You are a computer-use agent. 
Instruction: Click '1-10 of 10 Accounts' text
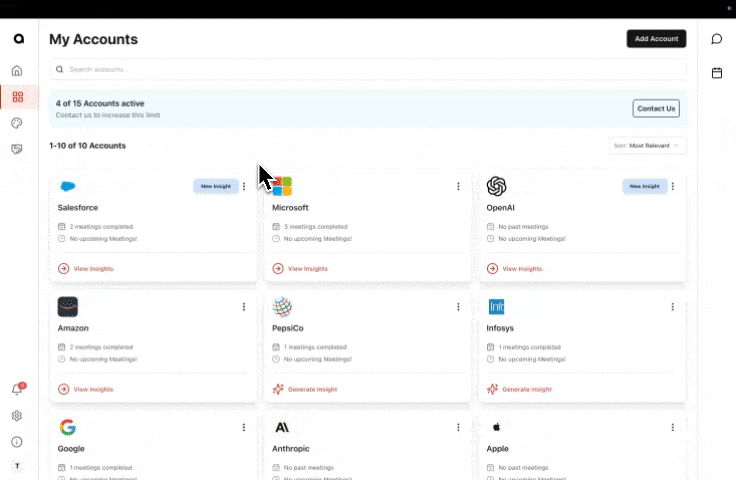(88, 145)
